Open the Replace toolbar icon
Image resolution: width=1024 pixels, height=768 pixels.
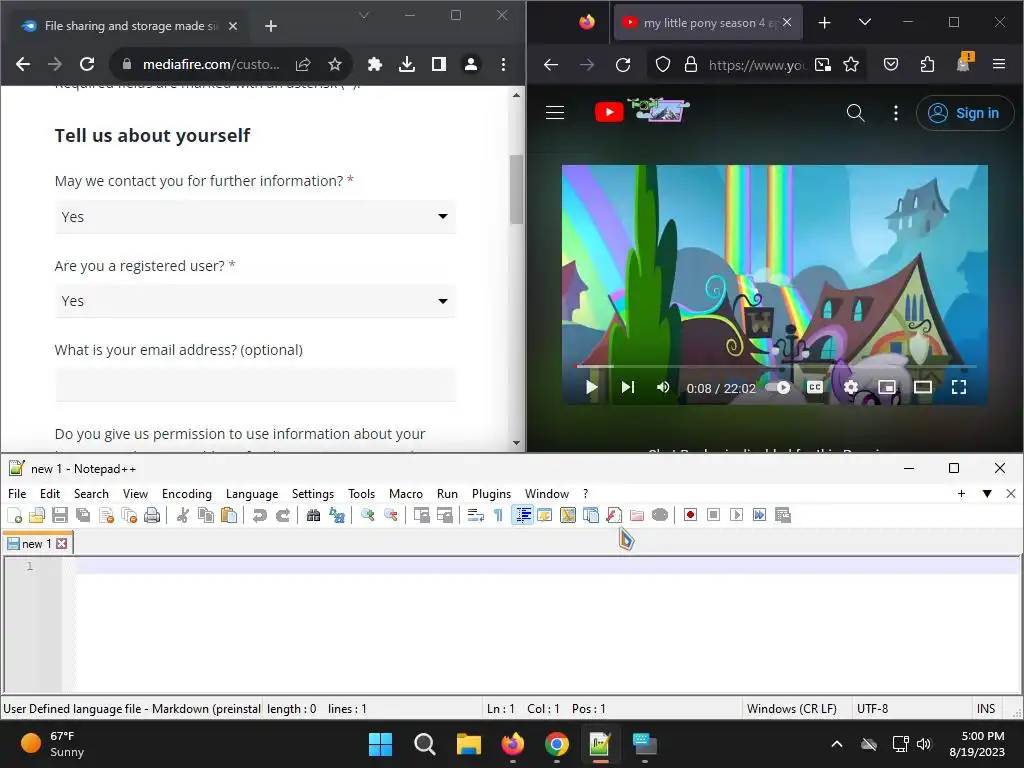(337, 515)
